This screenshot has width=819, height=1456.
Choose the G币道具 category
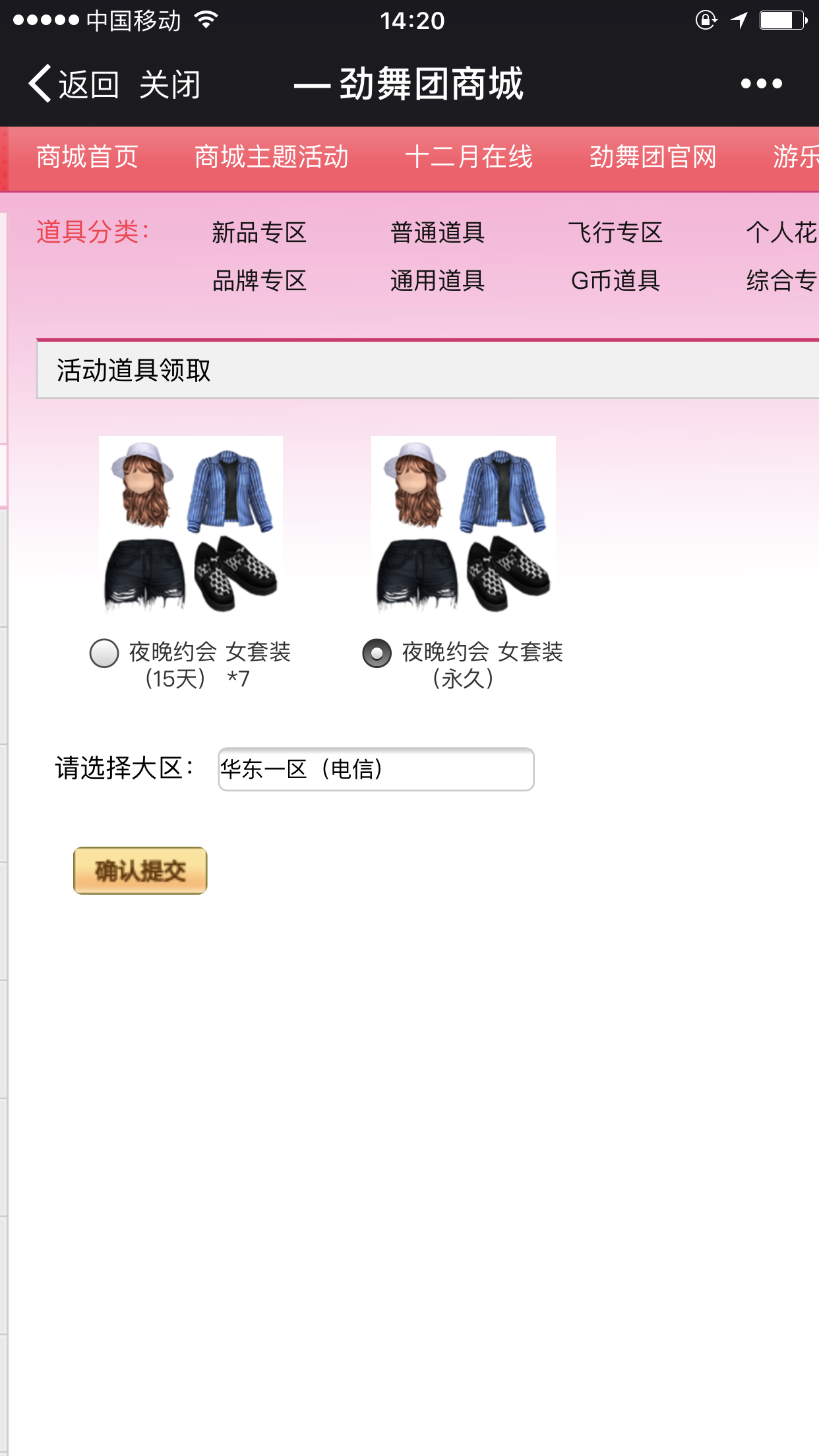coord(615,281)
